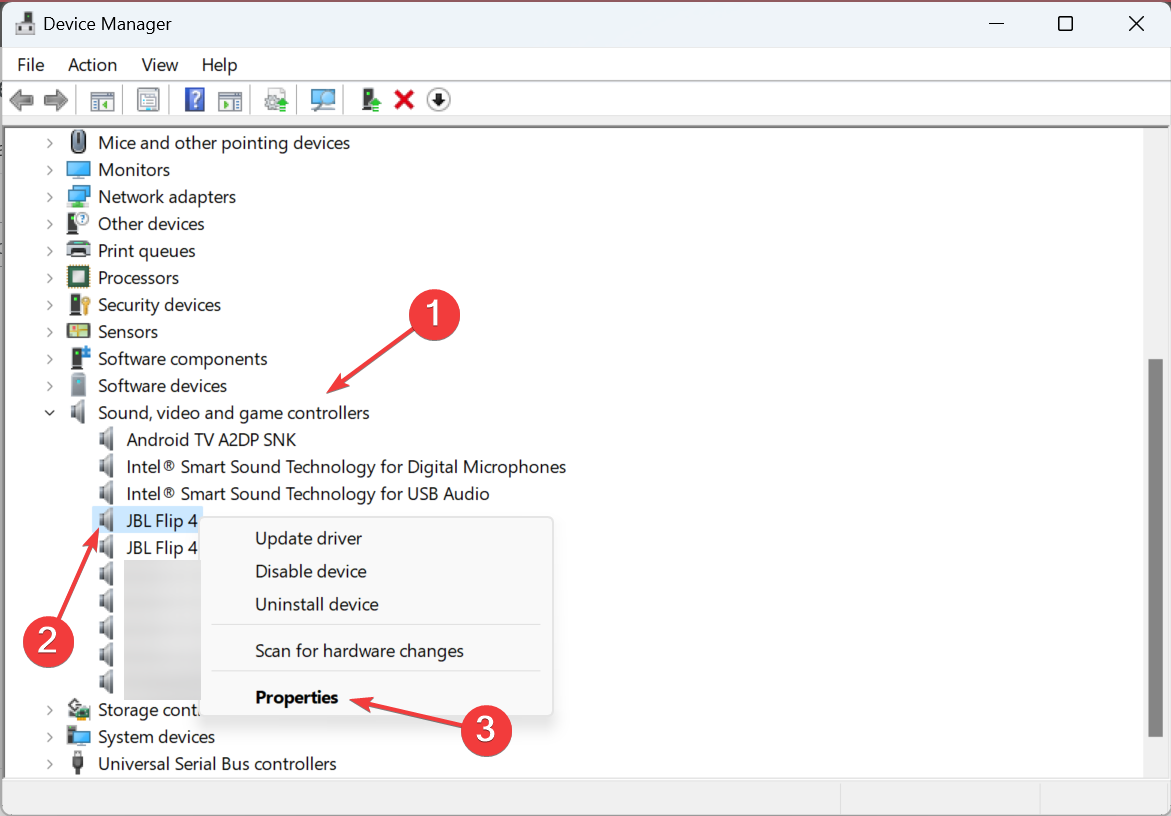Click the Back arrow in toolbar
Image resolution: width=1171 pixels, height=816 pixels.
point(21,100)
